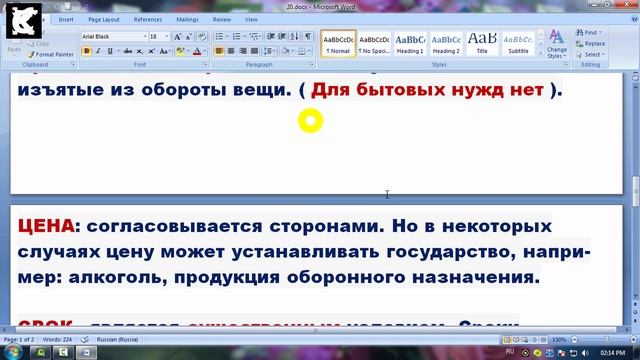The image size is (640, 360).
Task: Toggle Strikethrough formatting
Action: tap(128, 51)
